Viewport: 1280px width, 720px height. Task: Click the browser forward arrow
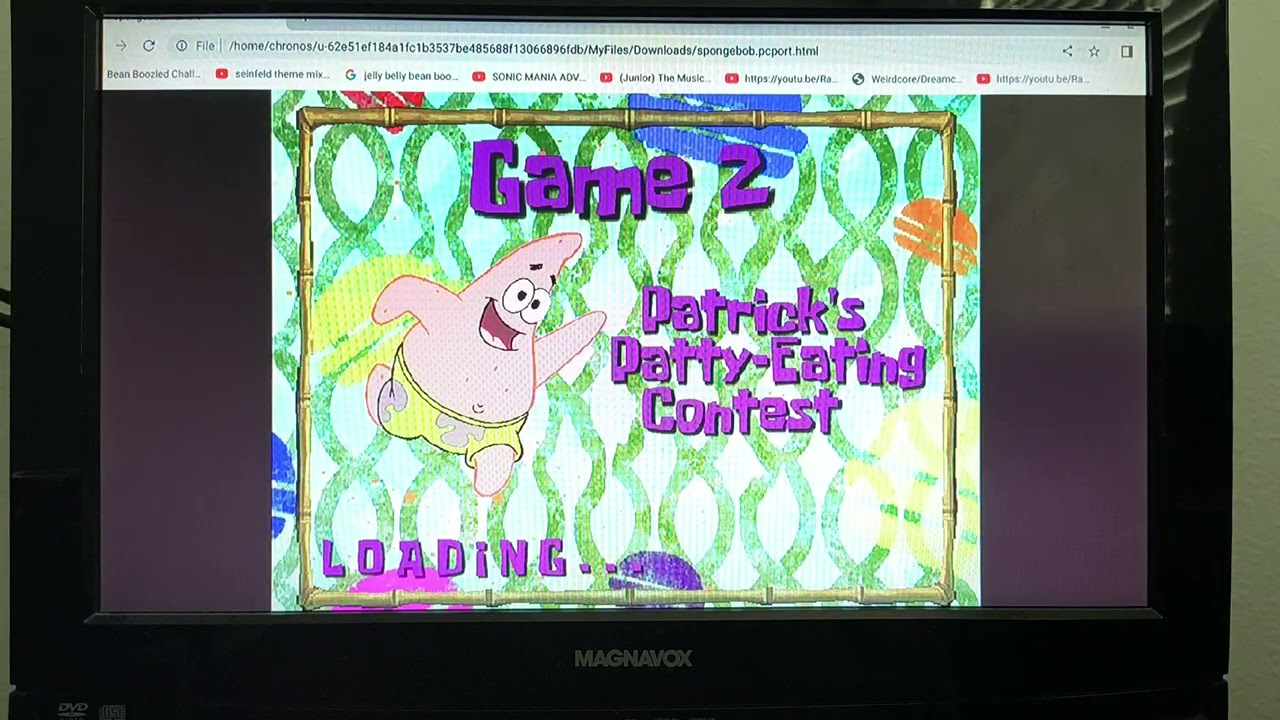[x=121, y=46]
